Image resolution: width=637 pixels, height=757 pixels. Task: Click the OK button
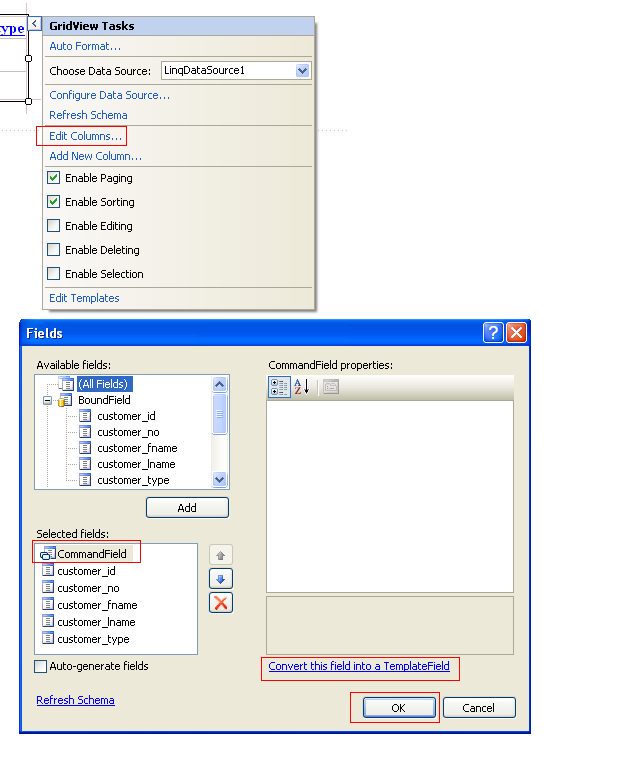pyautogui.click(x=399, y=708)
